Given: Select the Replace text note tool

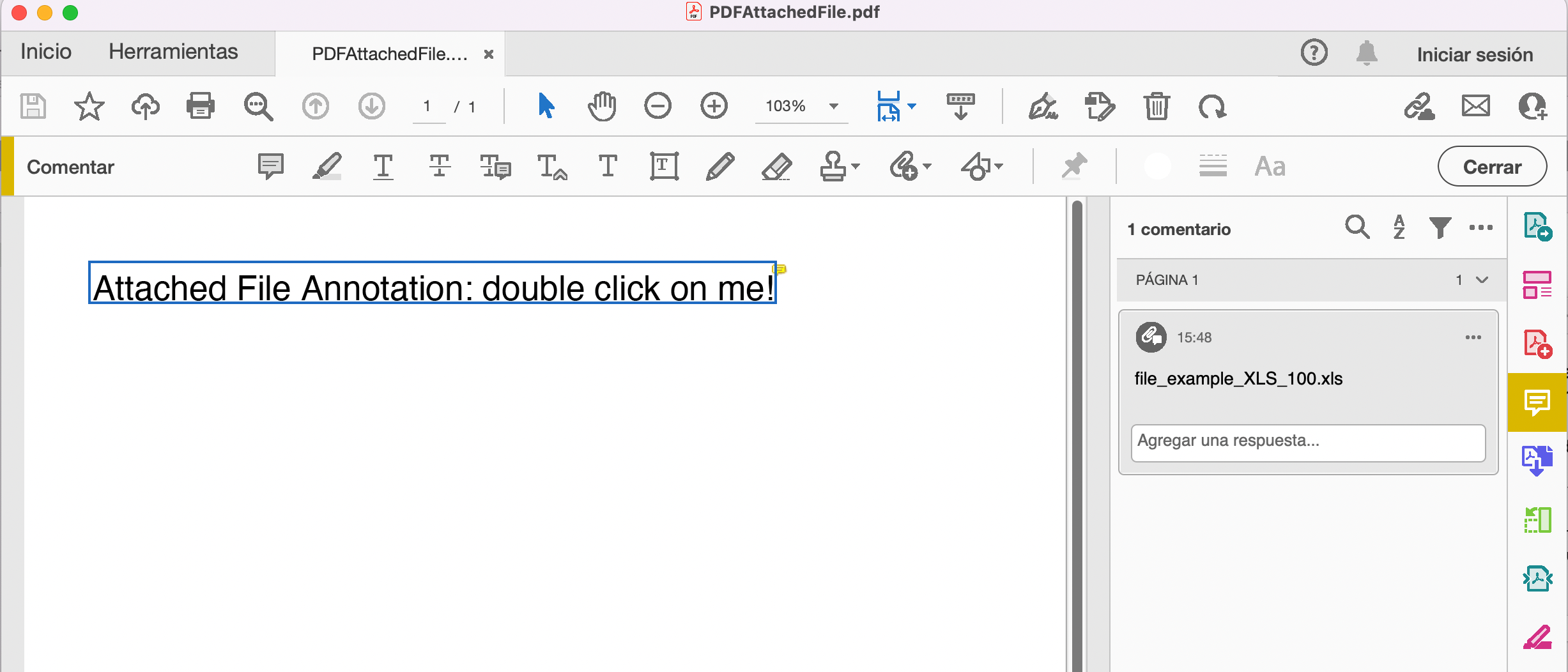Looking at the screenshot, I should click(495, 167).
